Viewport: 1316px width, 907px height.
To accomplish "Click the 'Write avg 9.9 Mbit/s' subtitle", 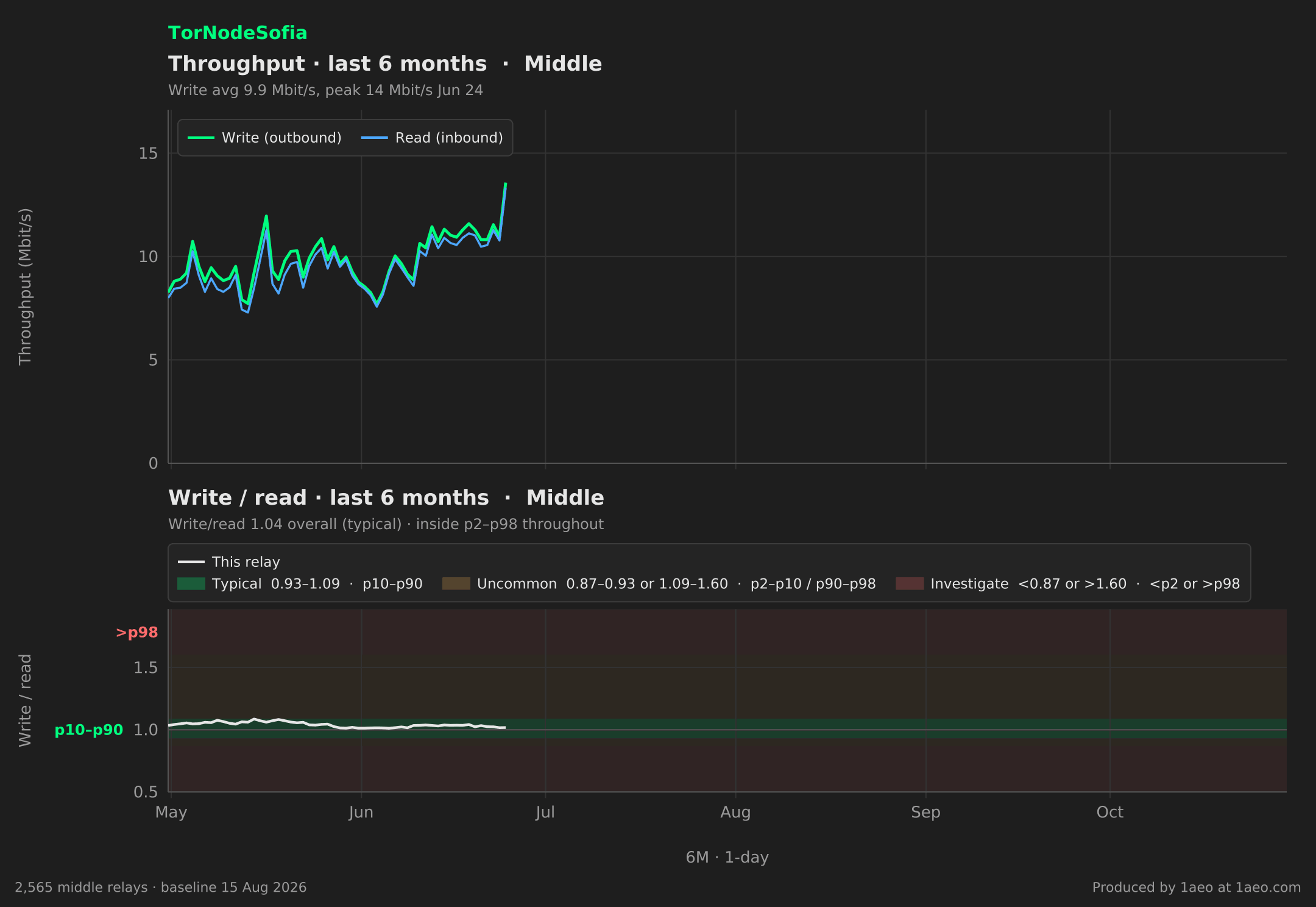I will 244,90.
